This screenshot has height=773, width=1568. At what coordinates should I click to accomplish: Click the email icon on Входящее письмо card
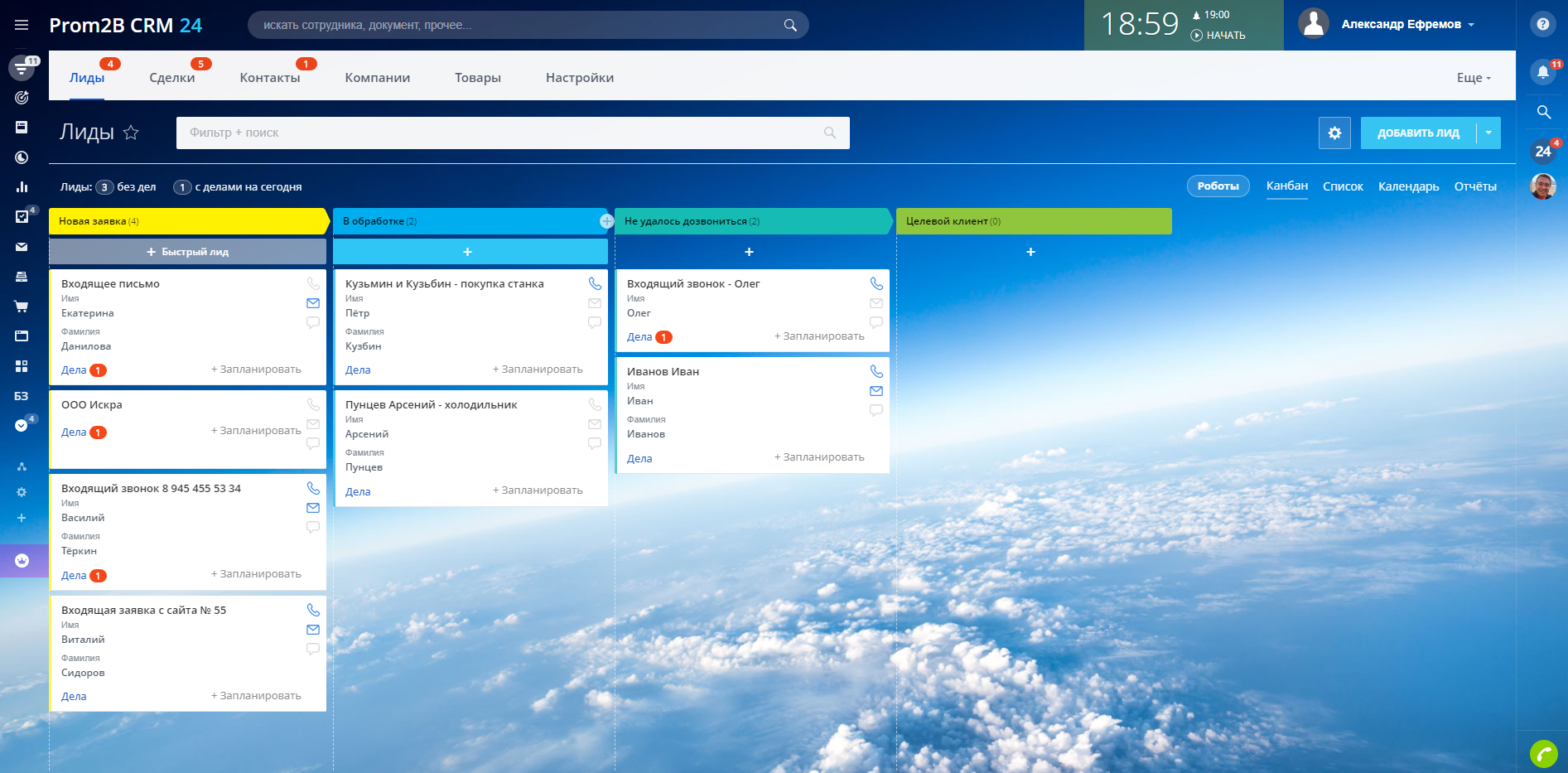point(313,303)
